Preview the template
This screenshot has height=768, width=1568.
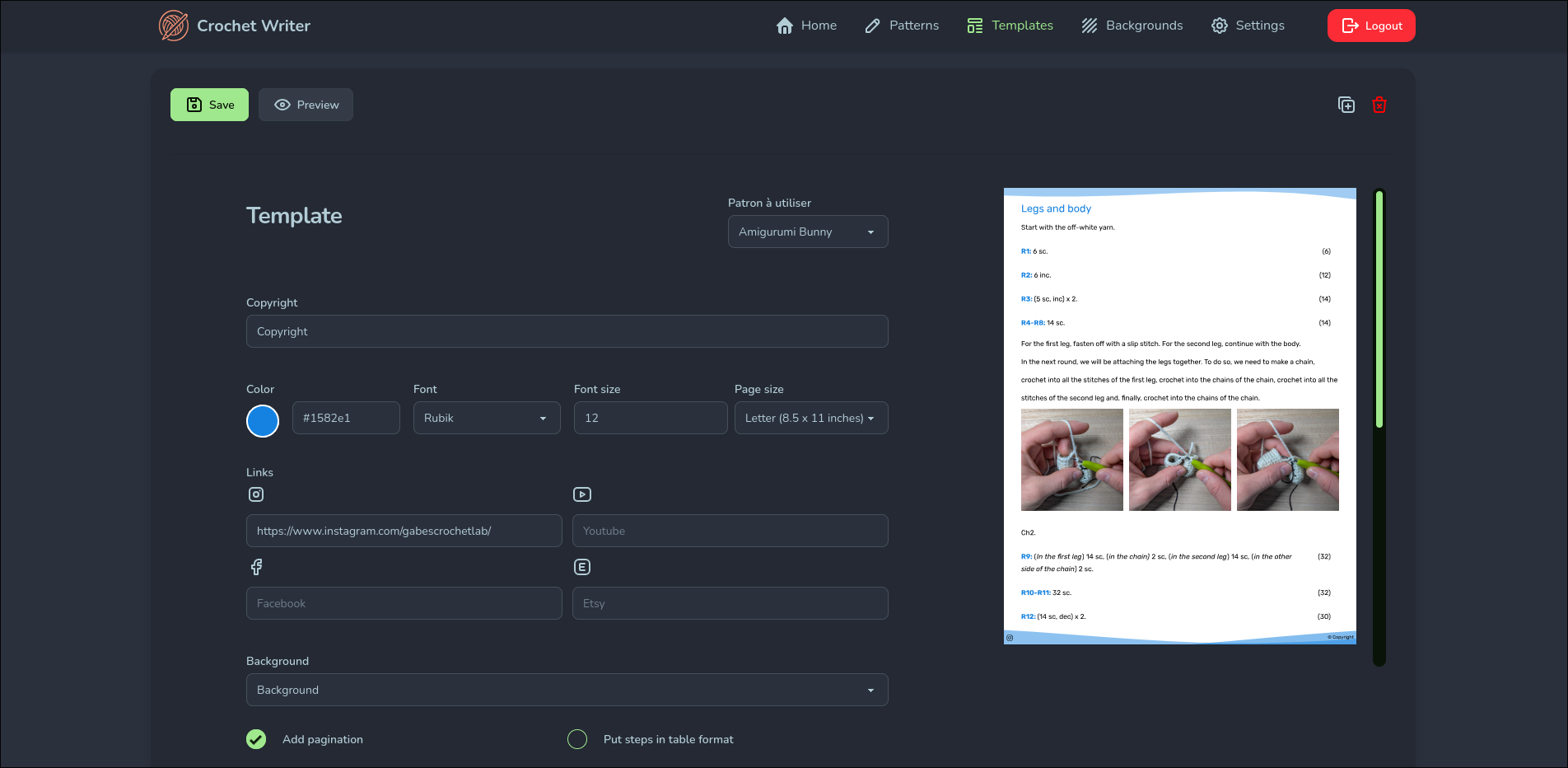point(306,105)
